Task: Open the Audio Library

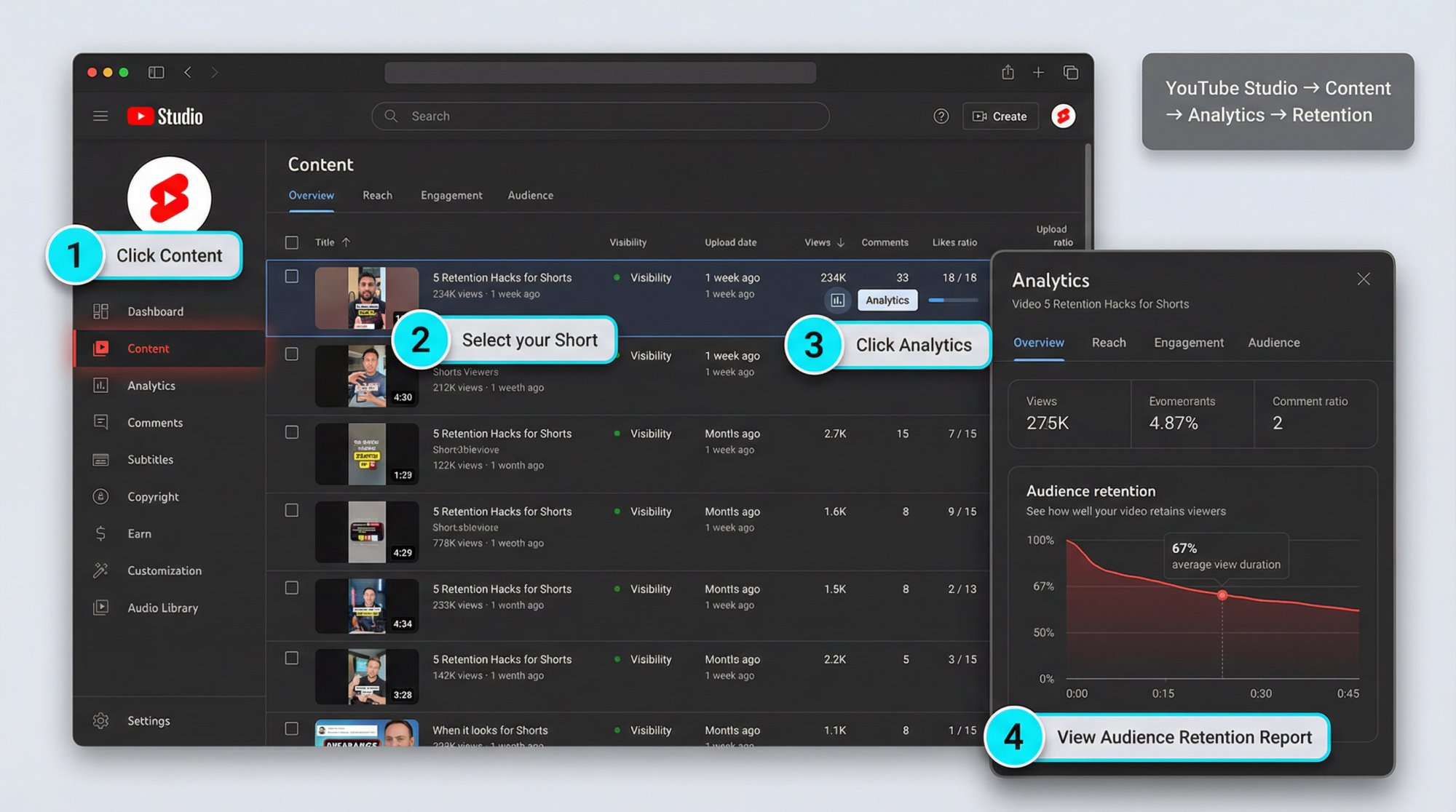Action: 163,608
